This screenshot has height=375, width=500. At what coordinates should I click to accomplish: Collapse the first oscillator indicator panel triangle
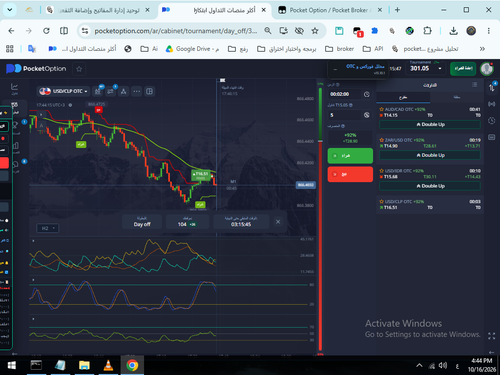click(33, 241)
